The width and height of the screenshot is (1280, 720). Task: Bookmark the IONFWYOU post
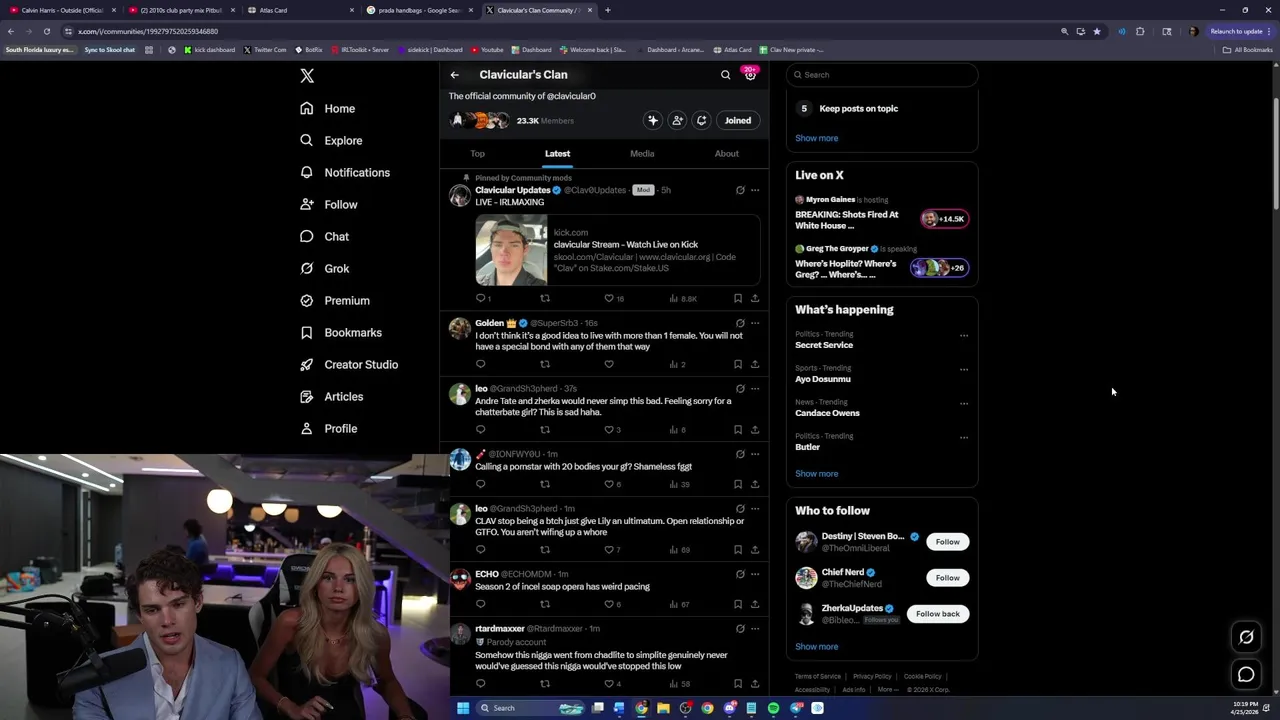pyautogui.click(x=738, y=484)
